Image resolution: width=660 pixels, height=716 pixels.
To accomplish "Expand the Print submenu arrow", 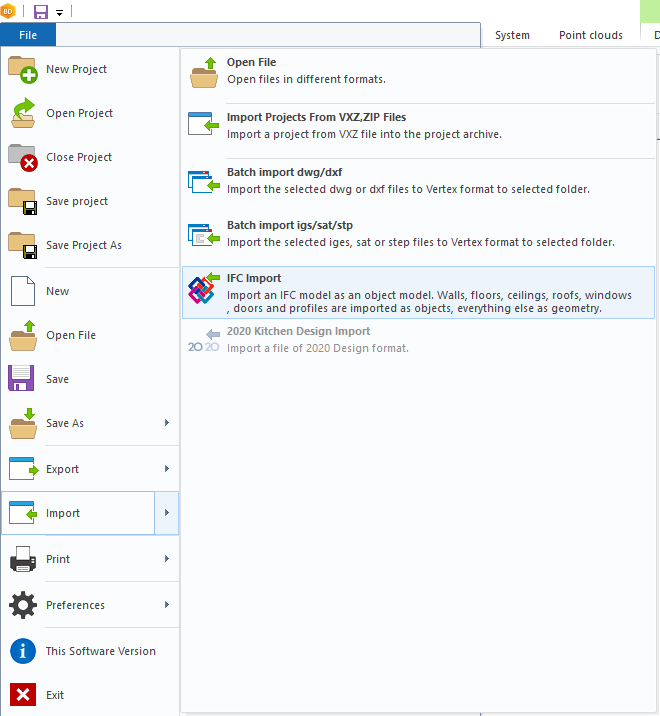I will (x=167, y=558).
